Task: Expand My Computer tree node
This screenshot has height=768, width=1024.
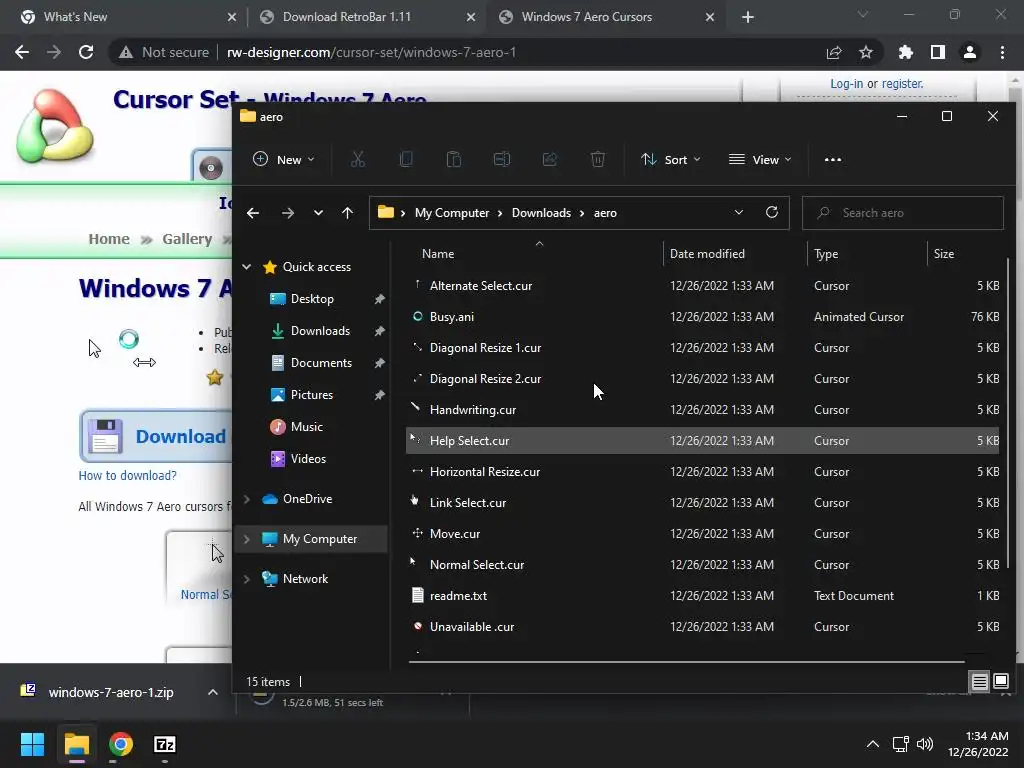Action: click(x=247, y=539)
